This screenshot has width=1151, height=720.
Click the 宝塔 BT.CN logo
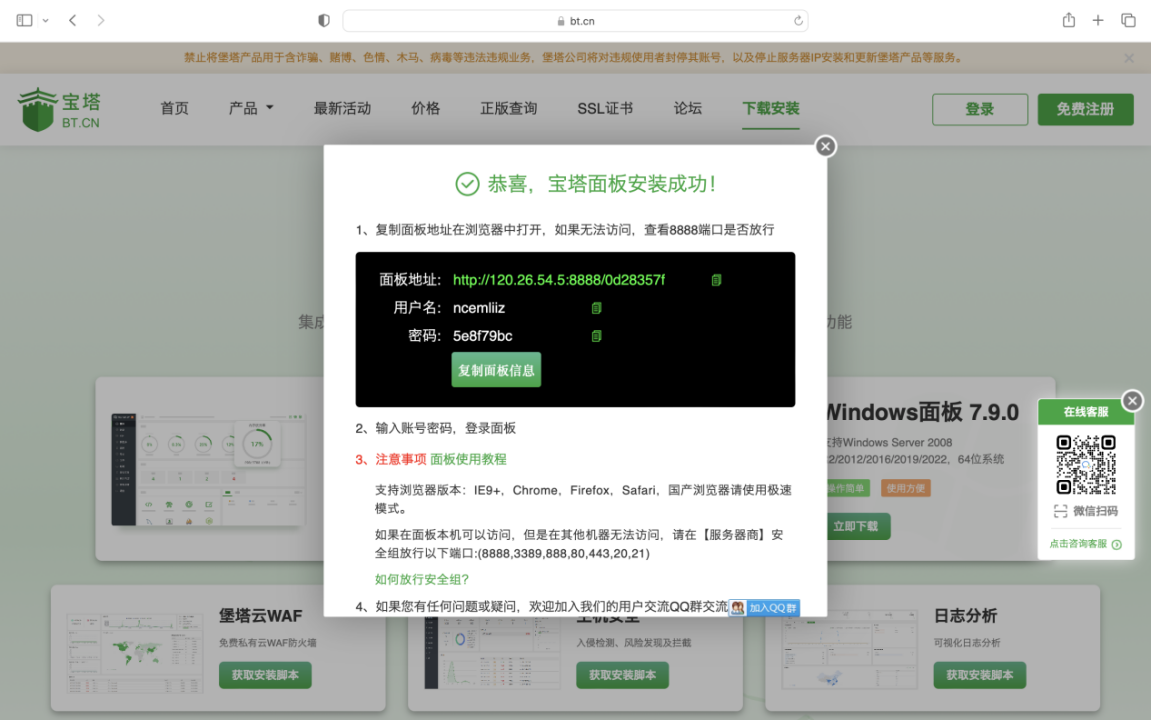[x=59, y=109]
